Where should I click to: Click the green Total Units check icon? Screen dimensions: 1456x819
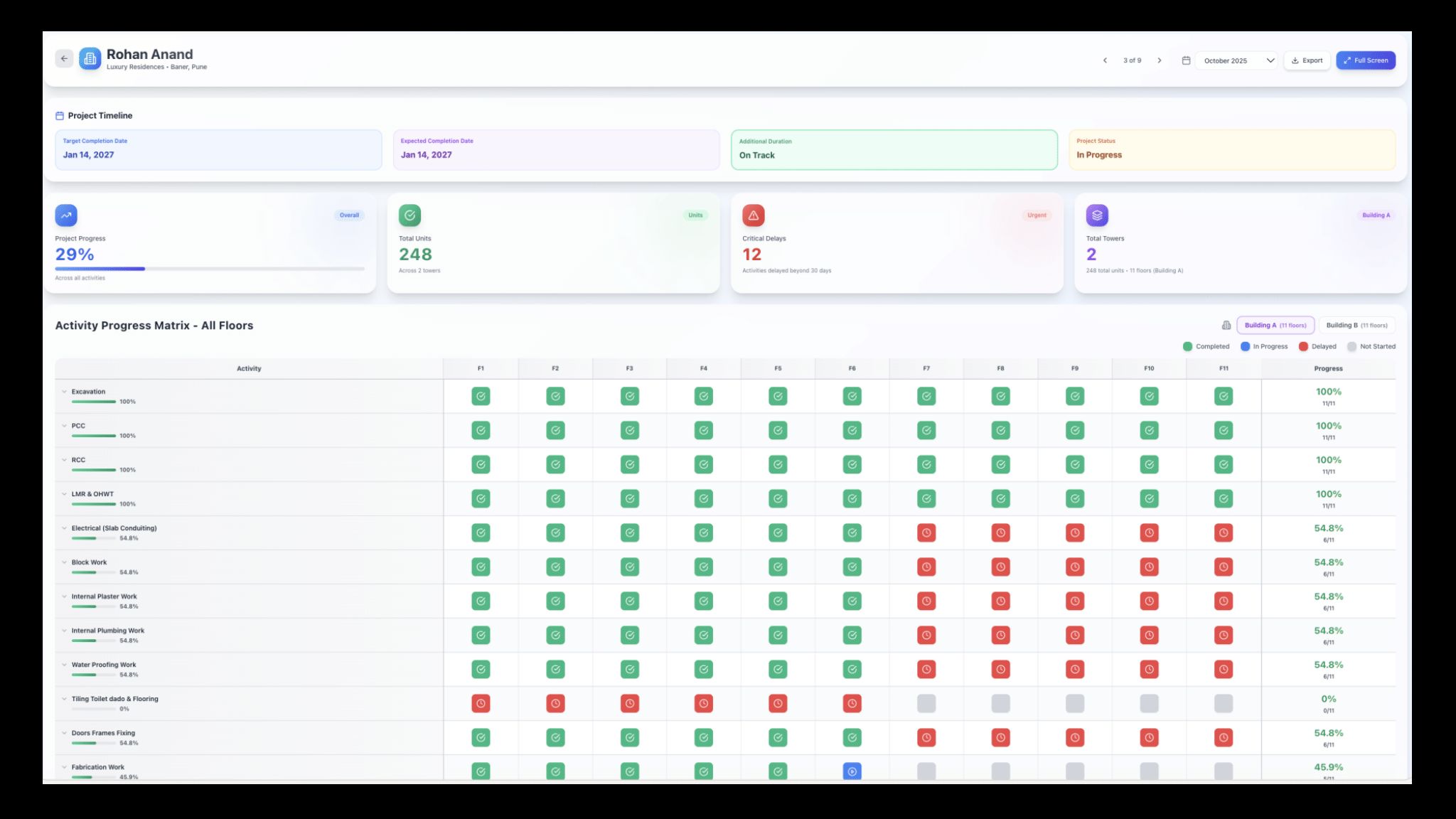[409, 215]
